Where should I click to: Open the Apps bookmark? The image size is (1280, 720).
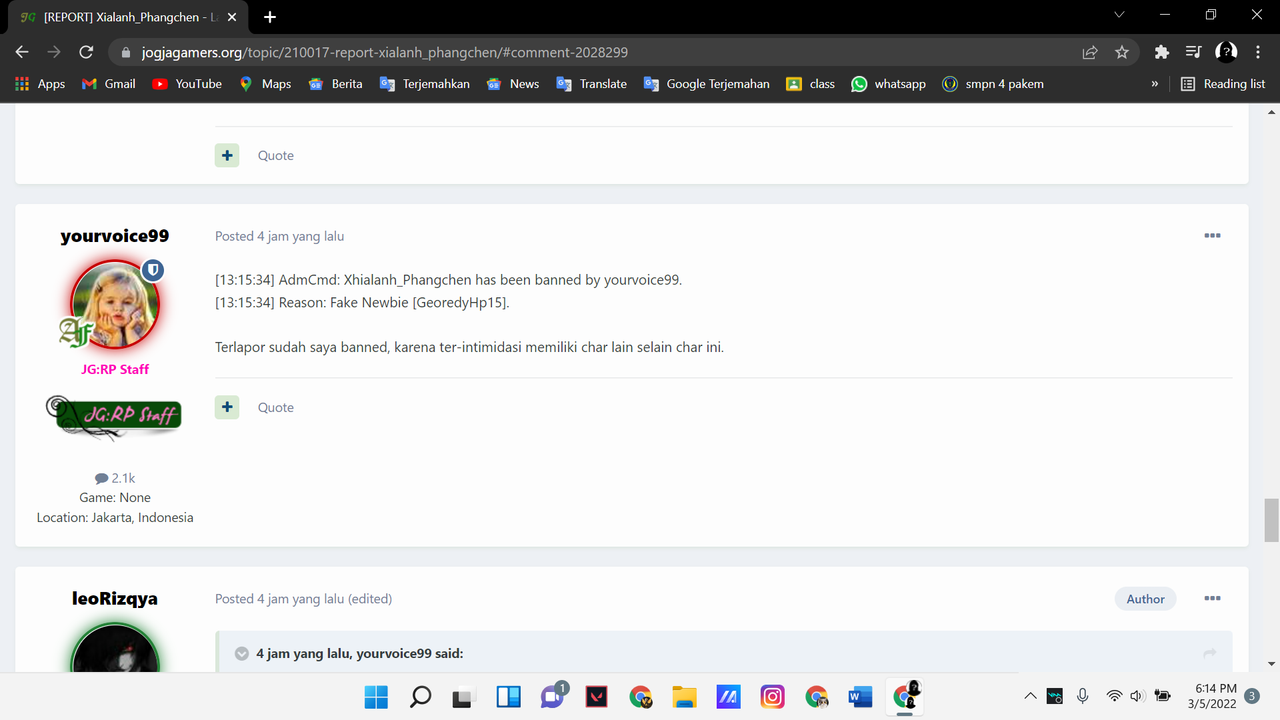[40, 84]
